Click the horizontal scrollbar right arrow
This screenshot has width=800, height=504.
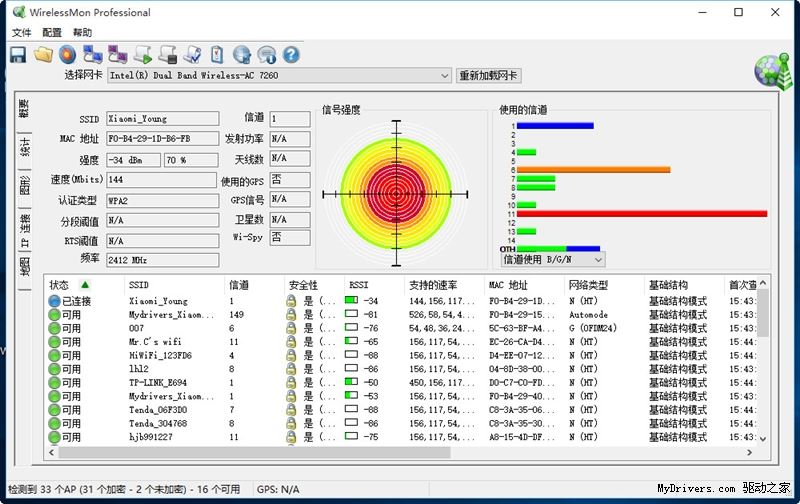click(749, 452)
